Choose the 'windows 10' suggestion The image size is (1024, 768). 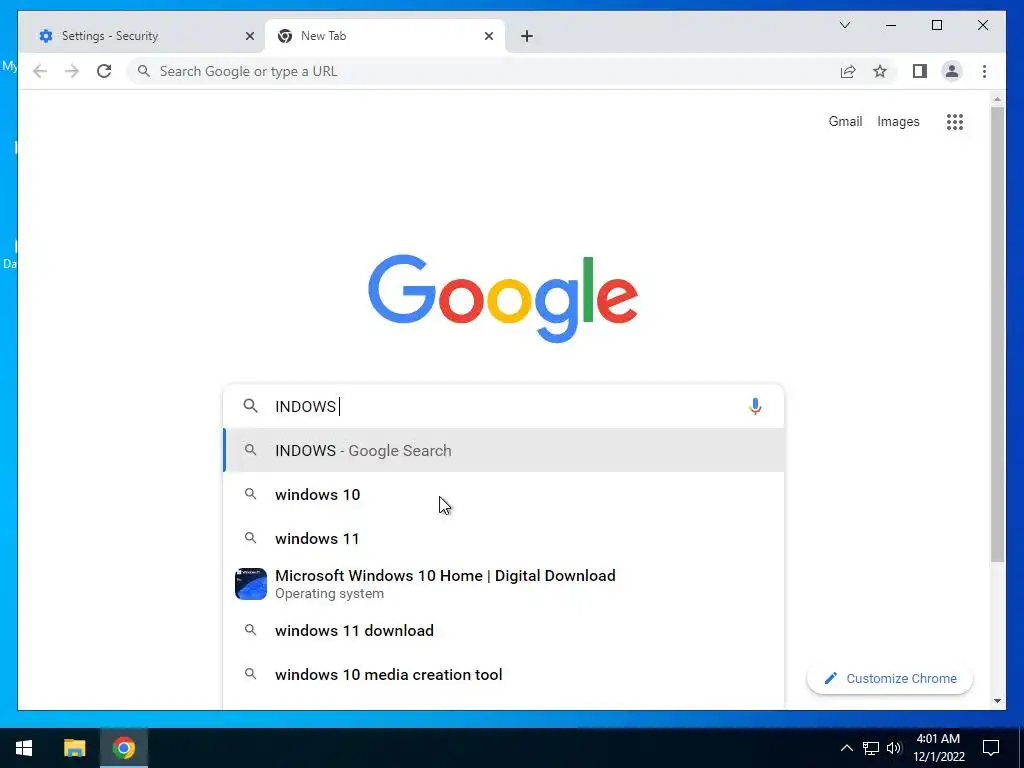[504, 494]
